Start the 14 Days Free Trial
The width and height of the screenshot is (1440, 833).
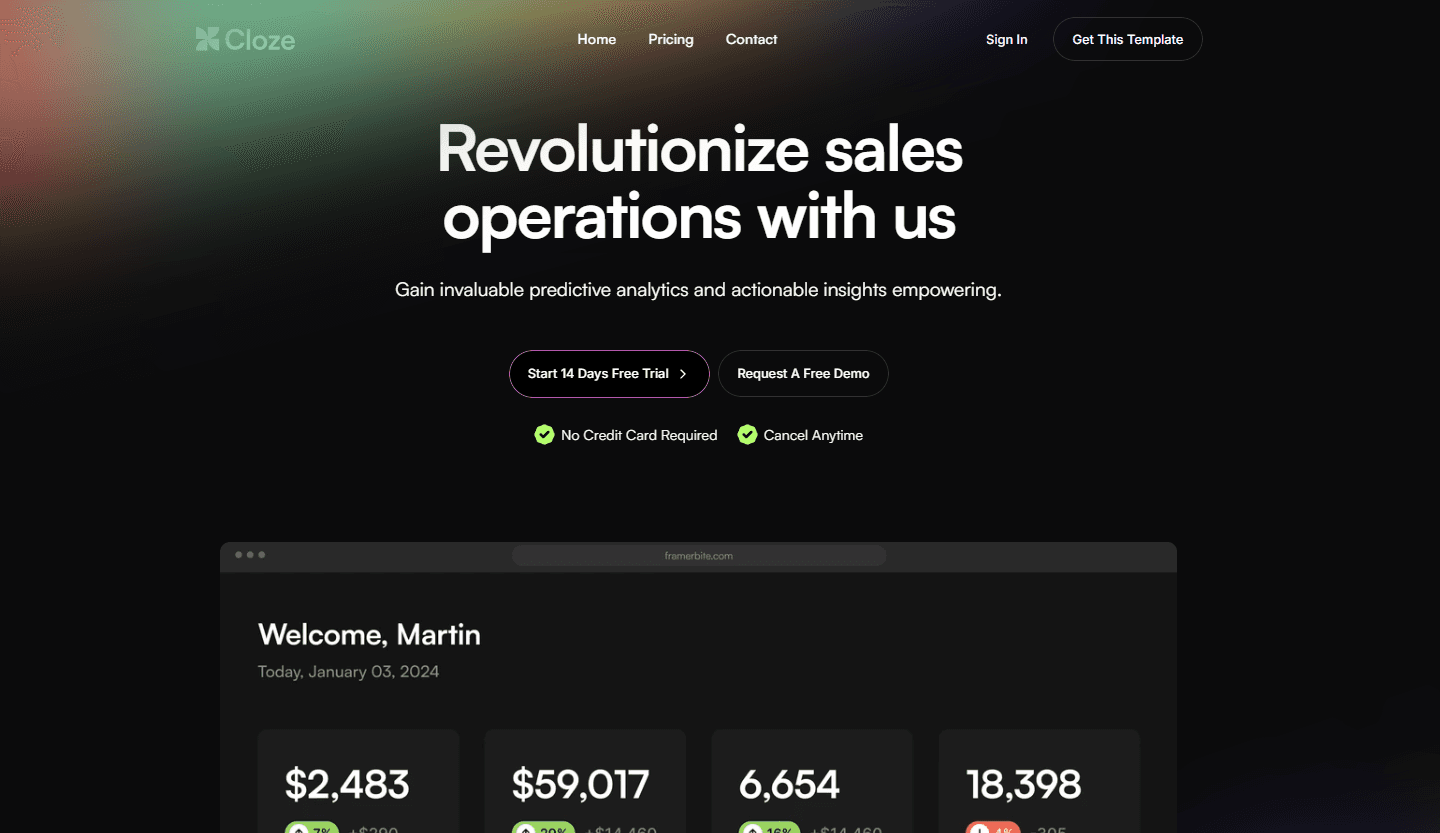(609, 374)
